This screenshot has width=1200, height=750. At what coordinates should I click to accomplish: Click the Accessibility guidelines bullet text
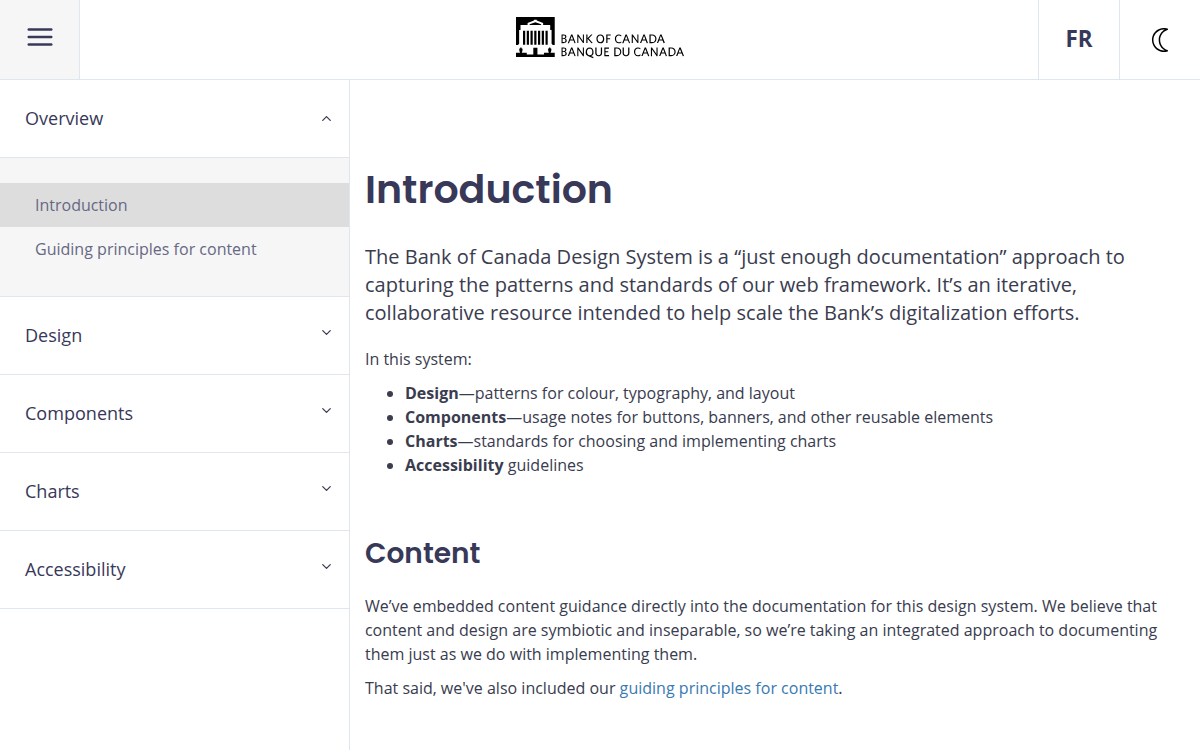pyautogui.click(x=494, y=465)
